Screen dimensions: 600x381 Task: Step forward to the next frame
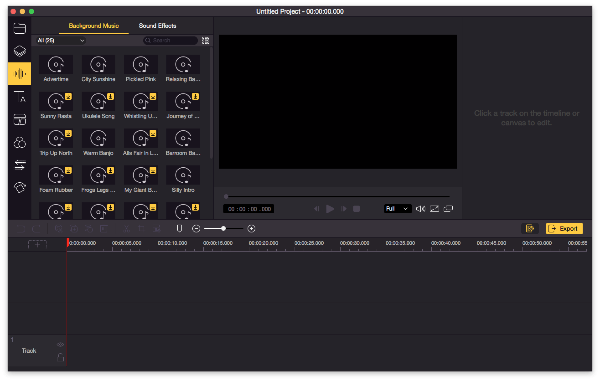344,209
